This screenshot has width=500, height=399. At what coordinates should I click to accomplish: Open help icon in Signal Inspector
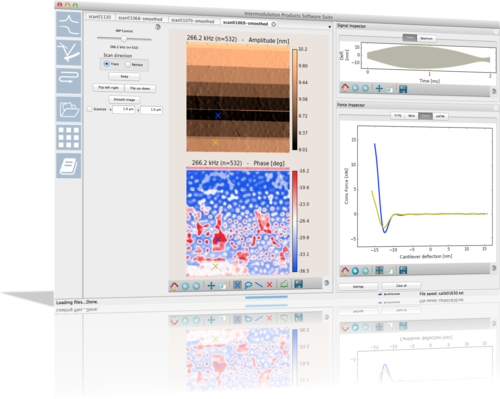[494, 91]
